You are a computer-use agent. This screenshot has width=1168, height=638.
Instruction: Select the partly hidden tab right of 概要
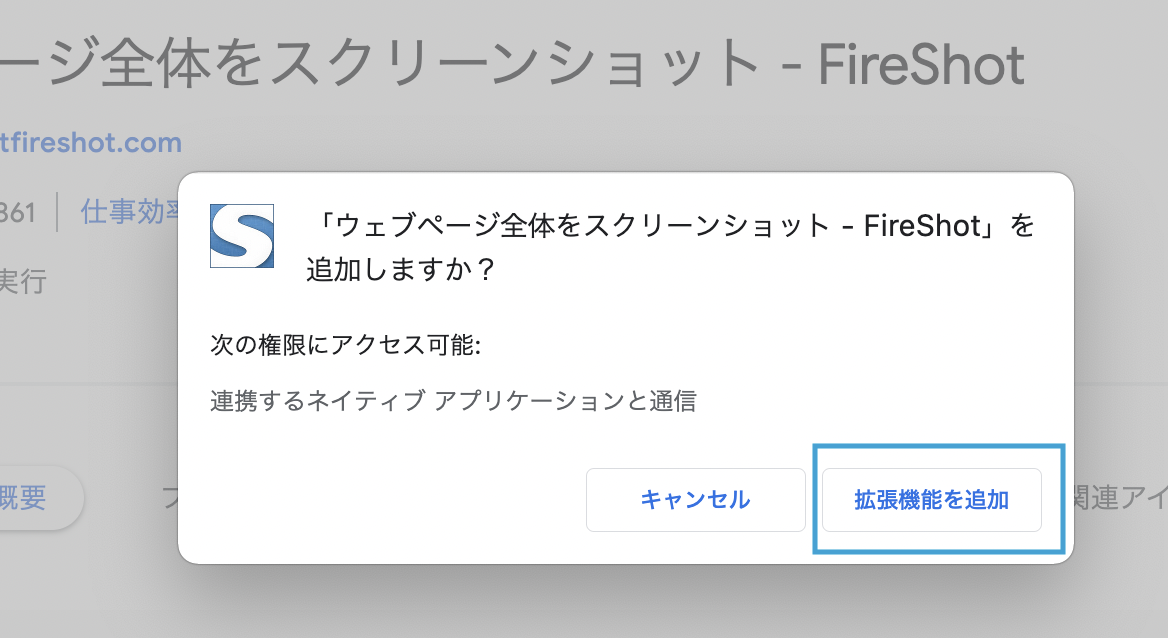[170, 497]
